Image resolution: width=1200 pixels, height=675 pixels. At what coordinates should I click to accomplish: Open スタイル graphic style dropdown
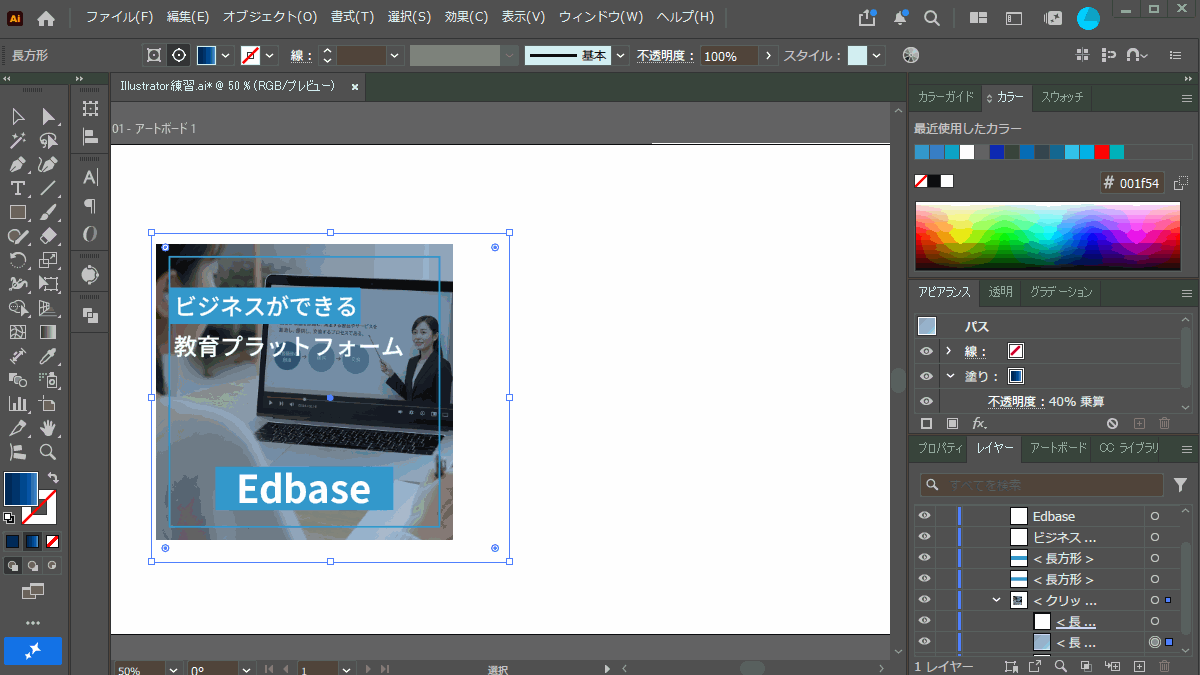click(x=877, y=56)
